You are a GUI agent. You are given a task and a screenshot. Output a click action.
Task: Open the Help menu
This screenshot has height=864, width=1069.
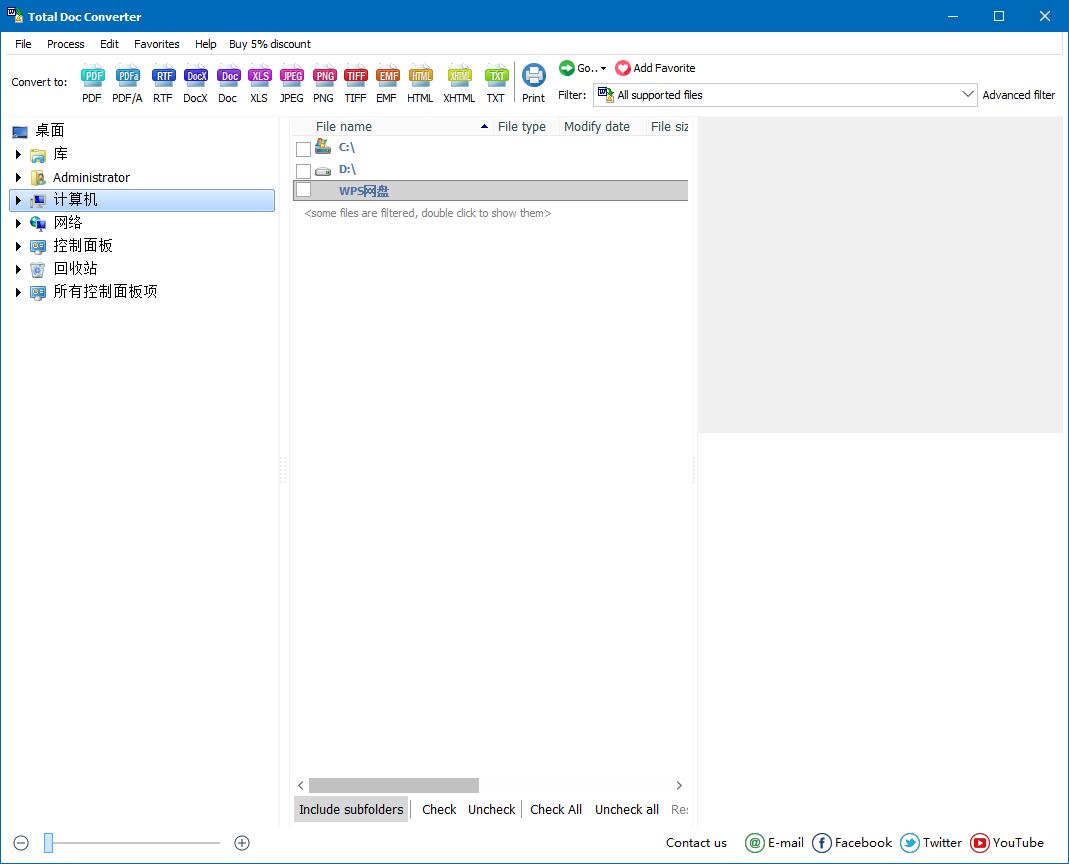[205, 44]
